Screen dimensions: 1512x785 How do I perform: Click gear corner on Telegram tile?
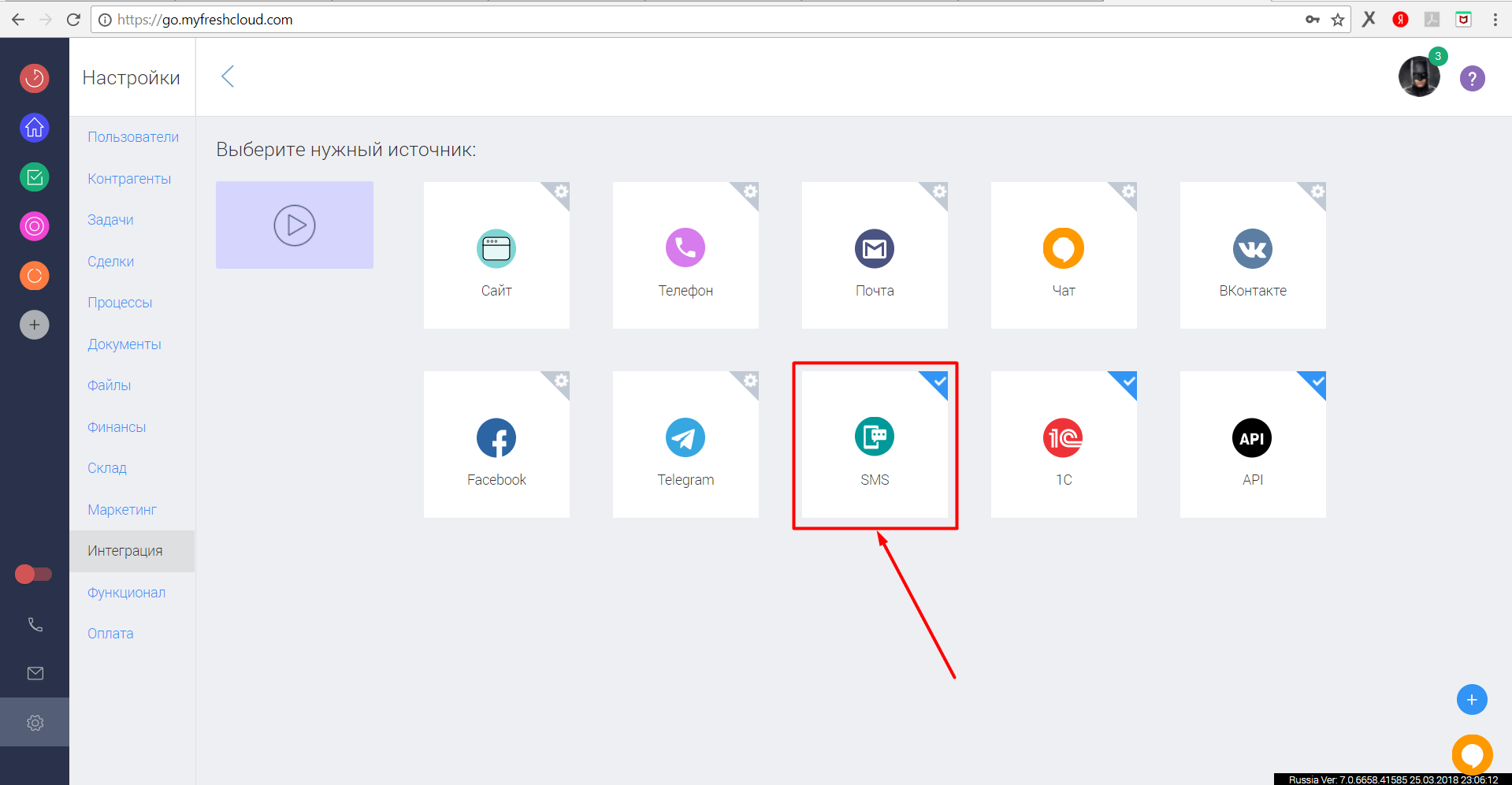749,381
